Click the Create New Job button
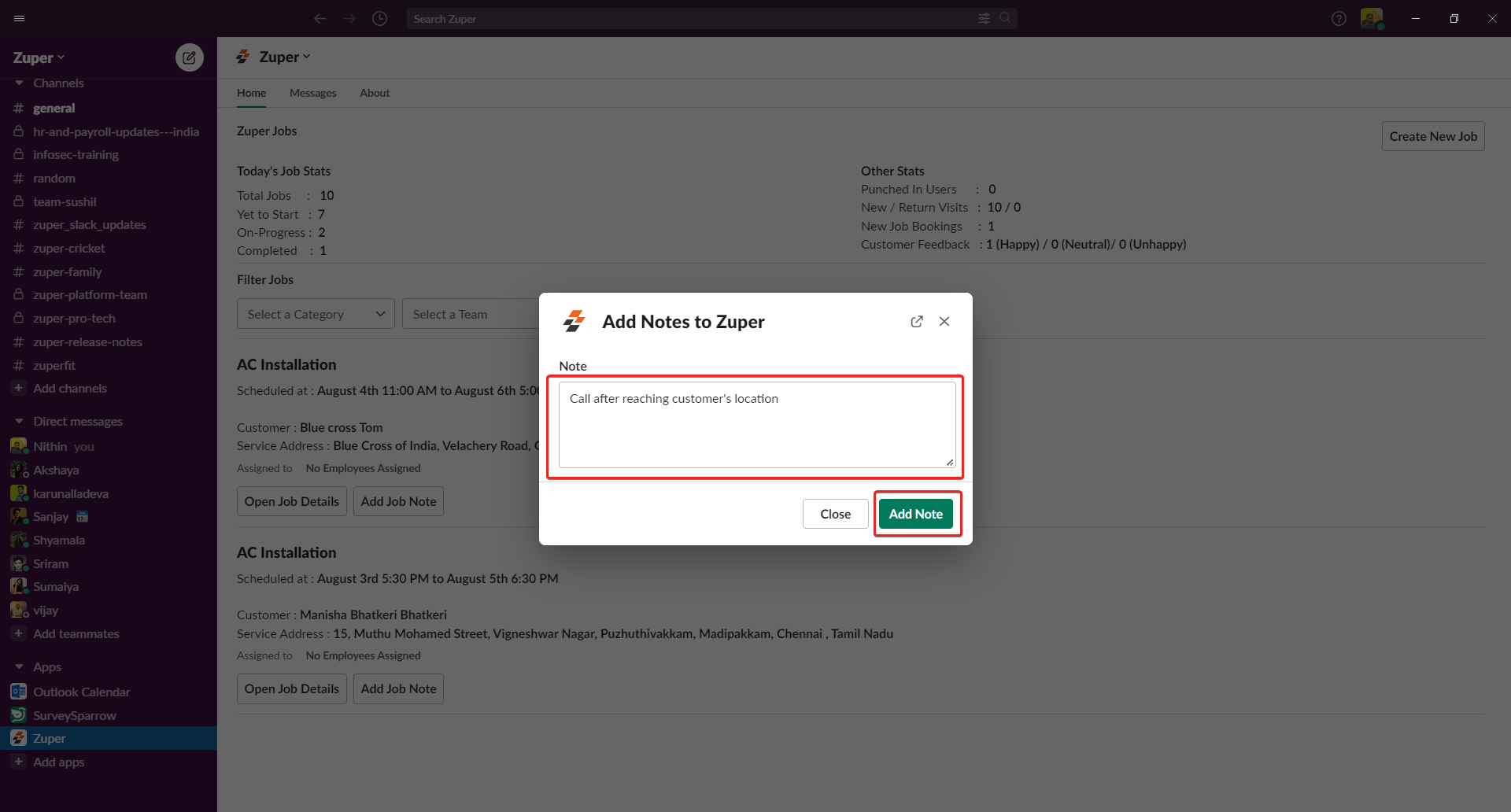Viewport: 1511px width, 812px height. tap(1432, 136)
